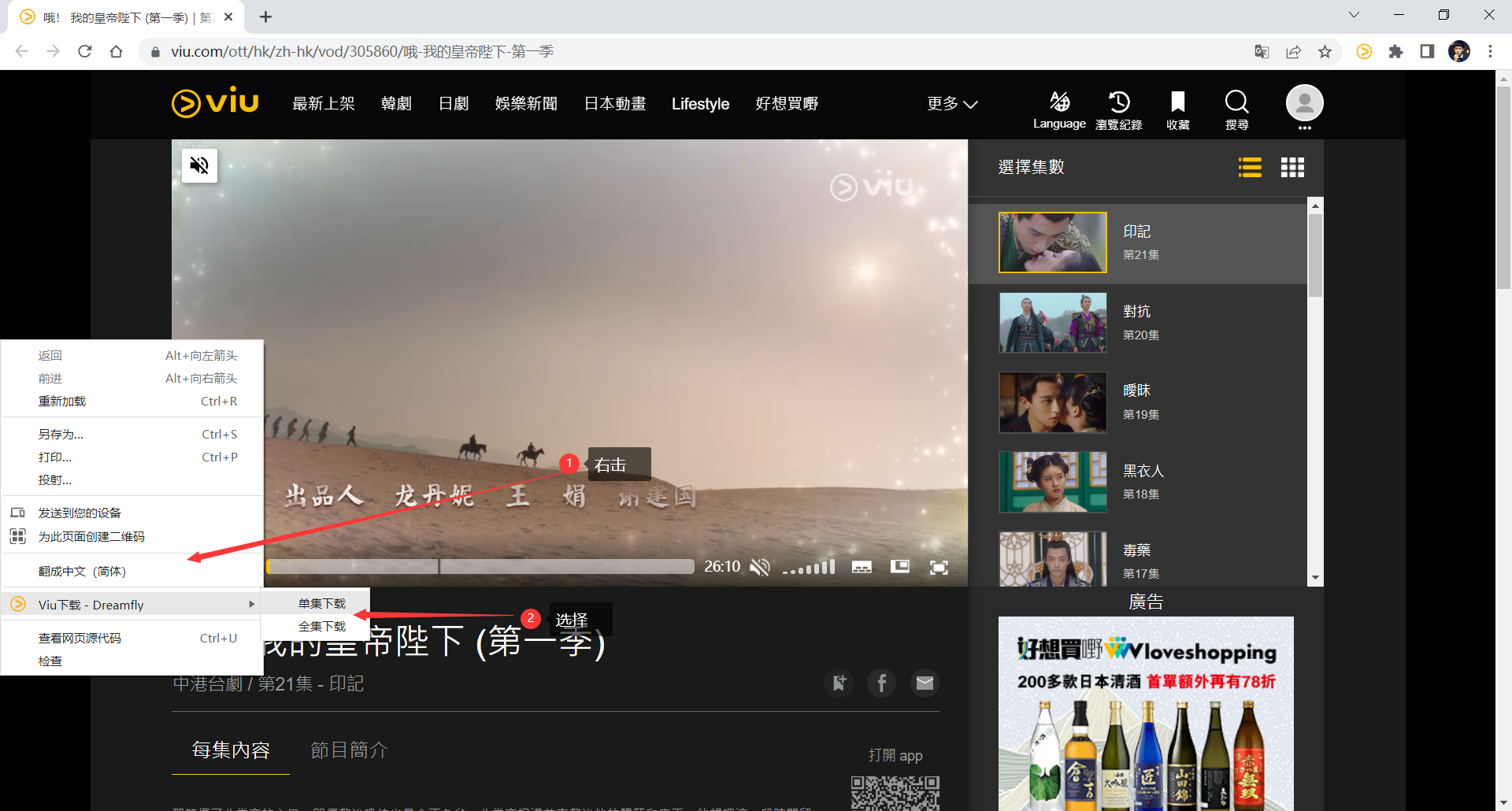Choose 发送到您的设备 in the context menu

(132, 513)
